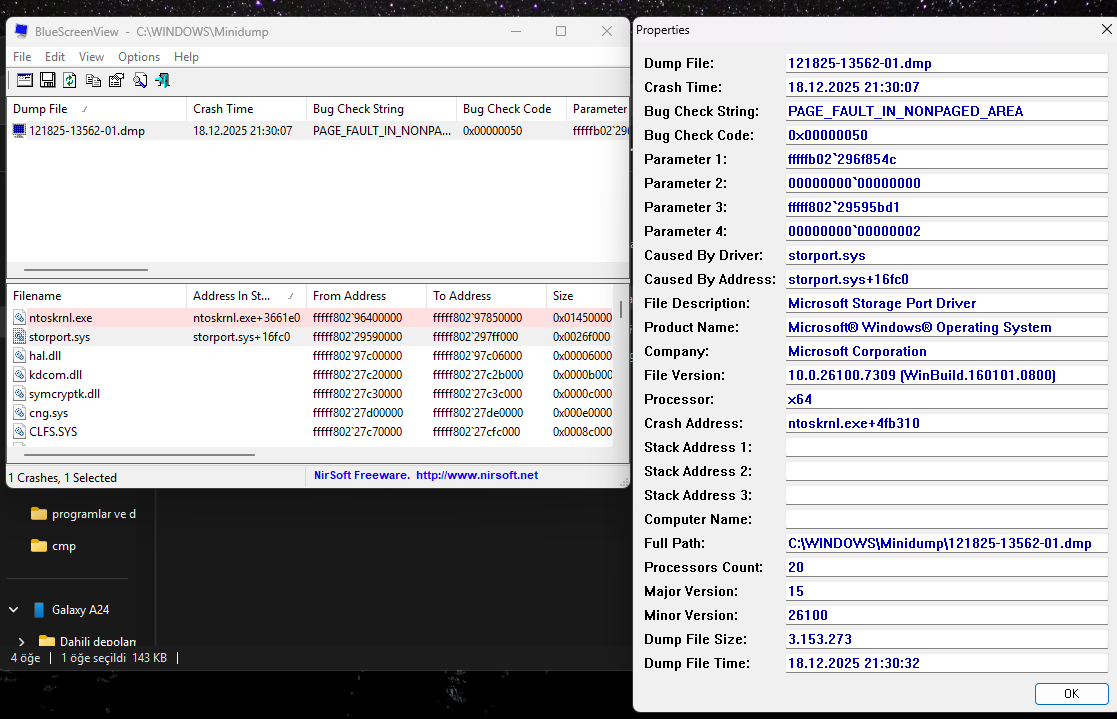
Task: Click the Parameter 1 value field
Action: point(947,160)
